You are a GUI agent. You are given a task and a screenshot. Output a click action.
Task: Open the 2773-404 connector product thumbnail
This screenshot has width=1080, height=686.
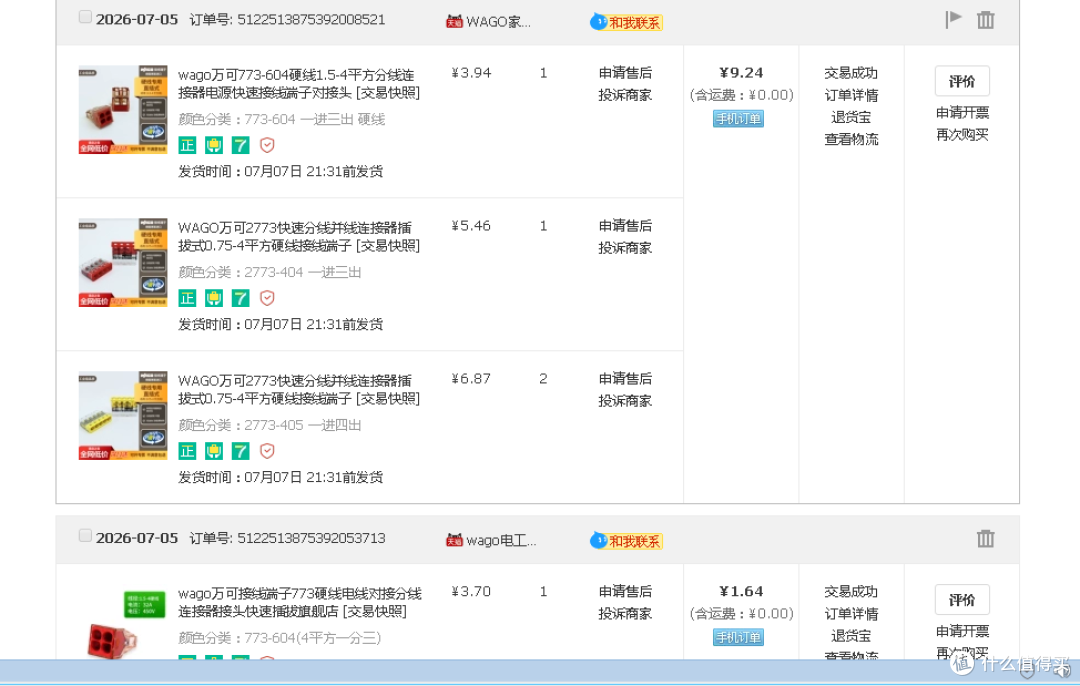123,262
